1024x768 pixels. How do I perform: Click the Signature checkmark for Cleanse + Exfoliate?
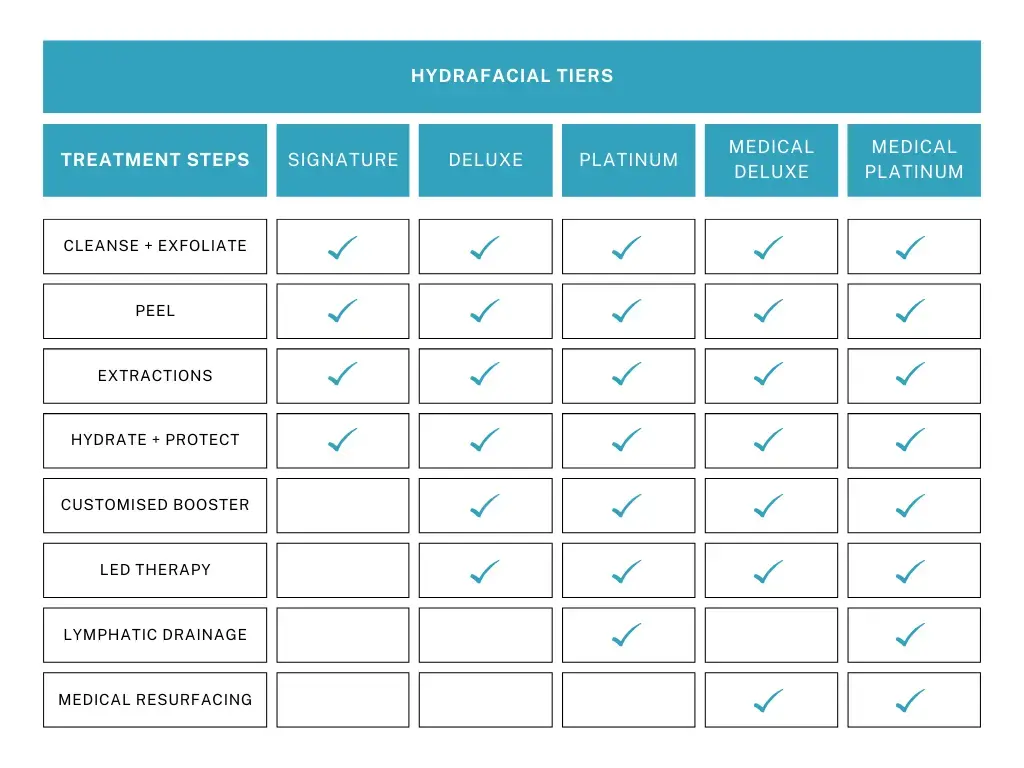343,247
